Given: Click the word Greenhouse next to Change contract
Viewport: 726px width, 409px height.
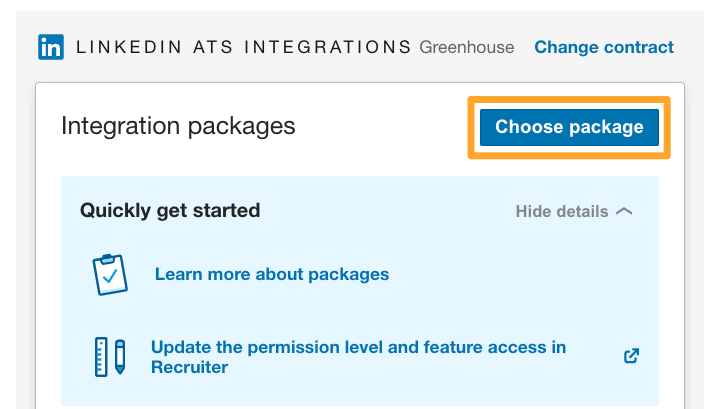Looking at the screenshot, I should (467, 47).
